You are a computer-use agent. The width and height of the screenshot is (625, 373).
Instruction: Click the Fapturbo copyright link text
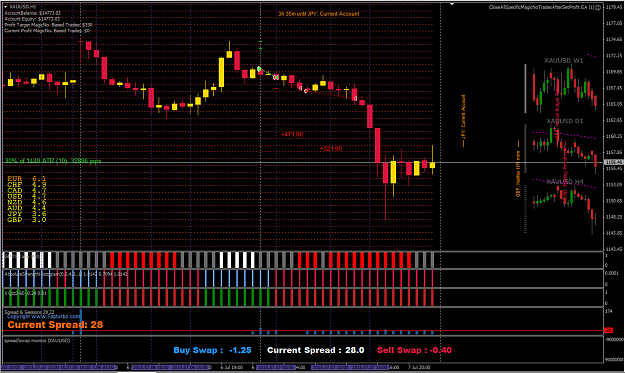coord(44,316)
